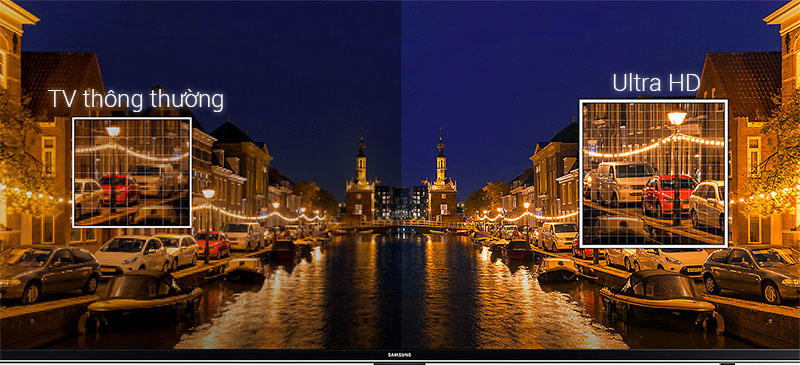800x365 pixels.
Task: Click the dark sedan at bottom right
Action: pos(751,273)
